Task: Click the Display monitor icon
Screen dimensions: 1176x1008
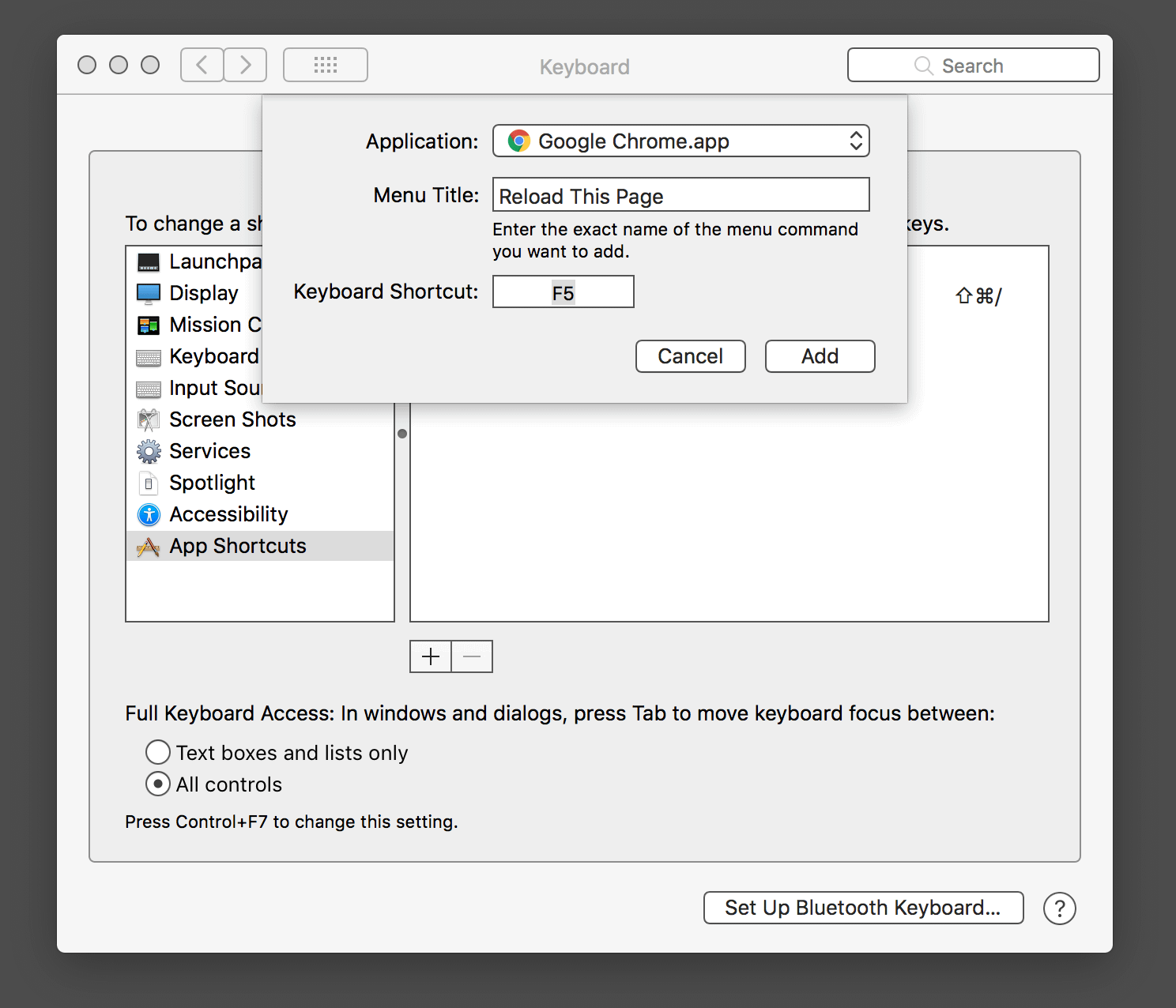Action: click(x=149, y=293)
